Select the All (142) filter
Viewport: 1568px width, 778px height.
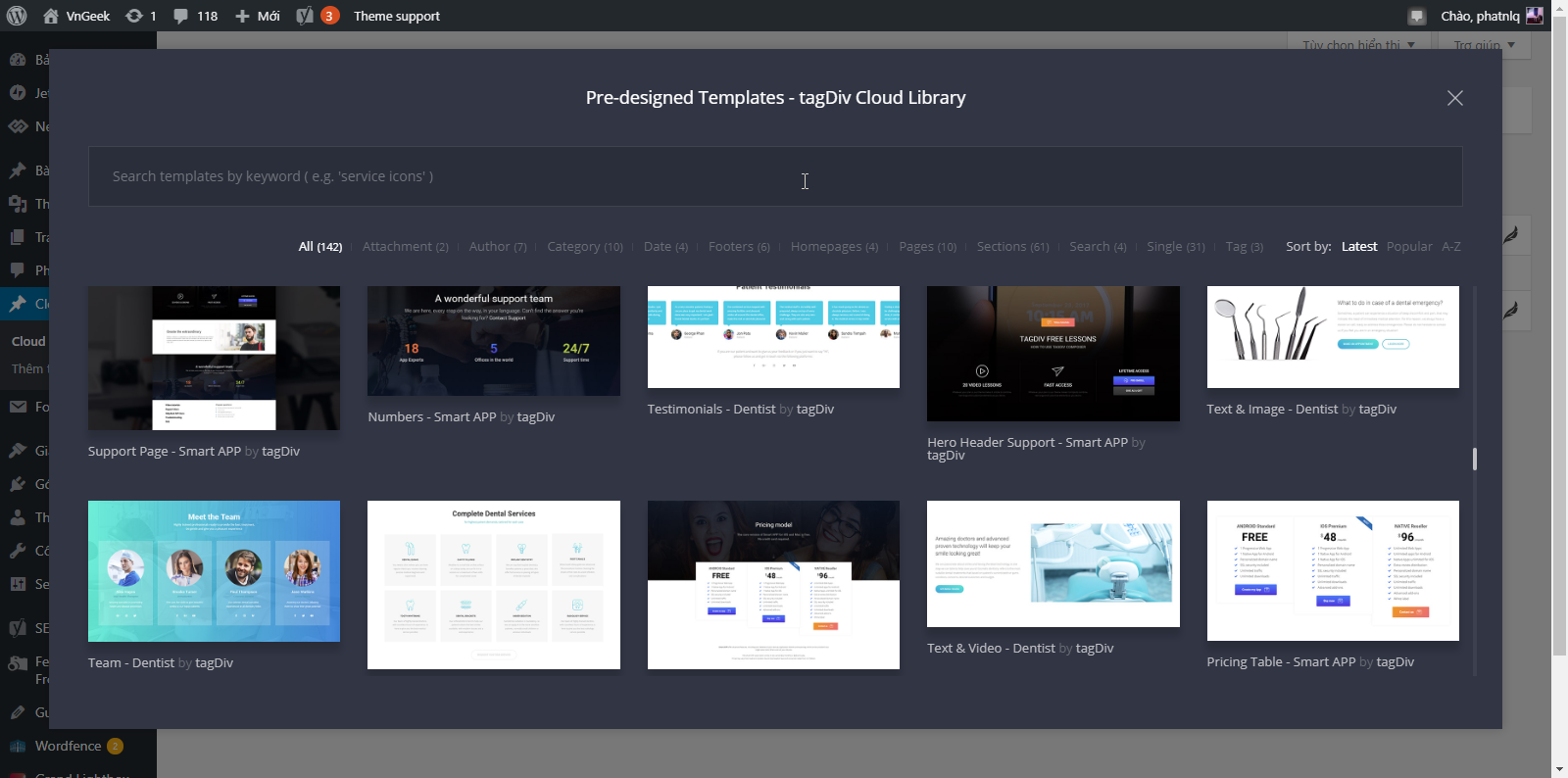(320, 247)
